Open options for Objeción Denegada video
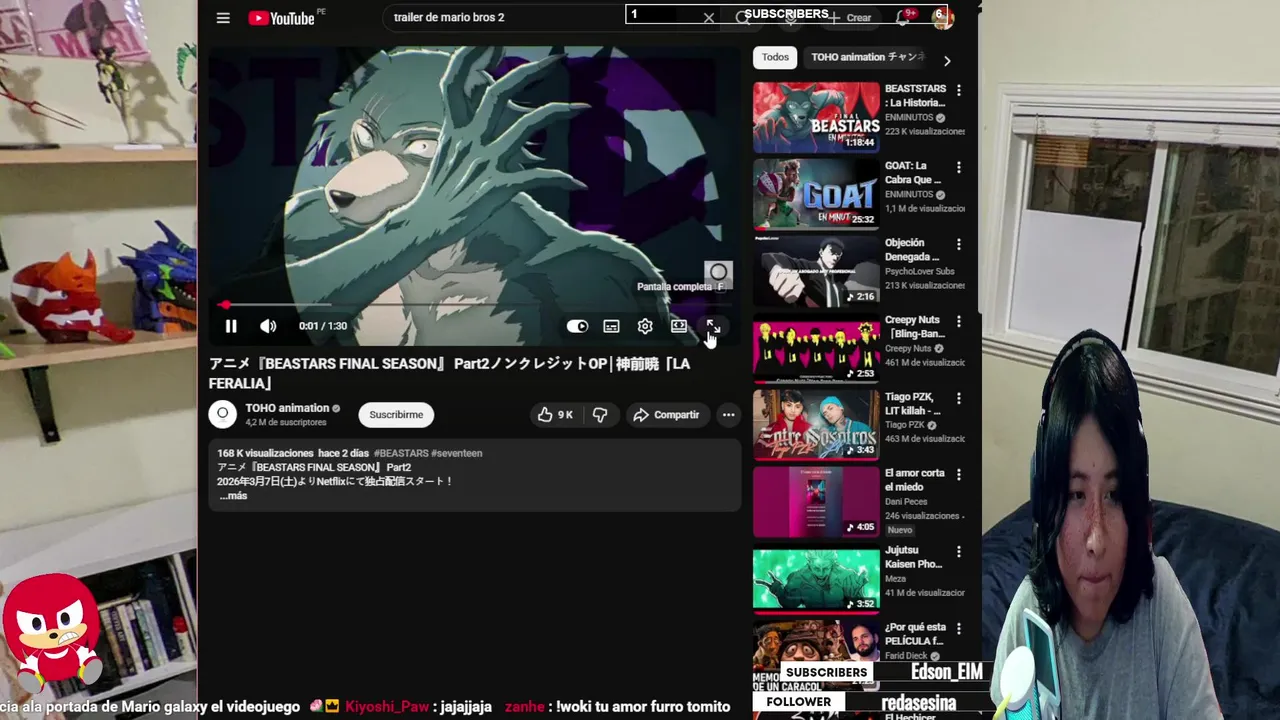This screenshot has height=720, width=1280. pyautogui.click(x=959, y=244)
